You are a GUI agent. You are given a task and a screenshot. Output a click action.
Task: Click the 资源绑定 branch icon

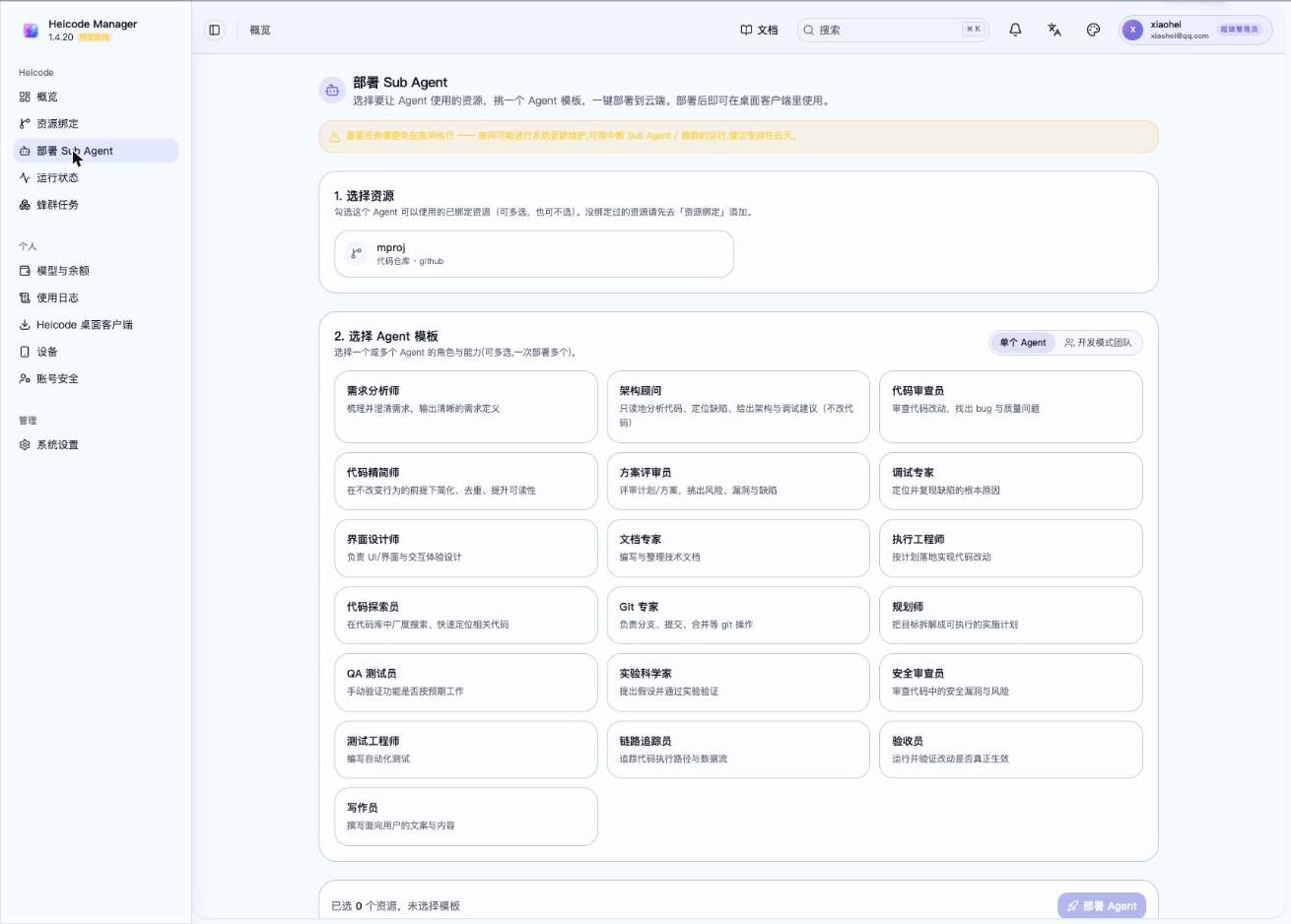25,123
